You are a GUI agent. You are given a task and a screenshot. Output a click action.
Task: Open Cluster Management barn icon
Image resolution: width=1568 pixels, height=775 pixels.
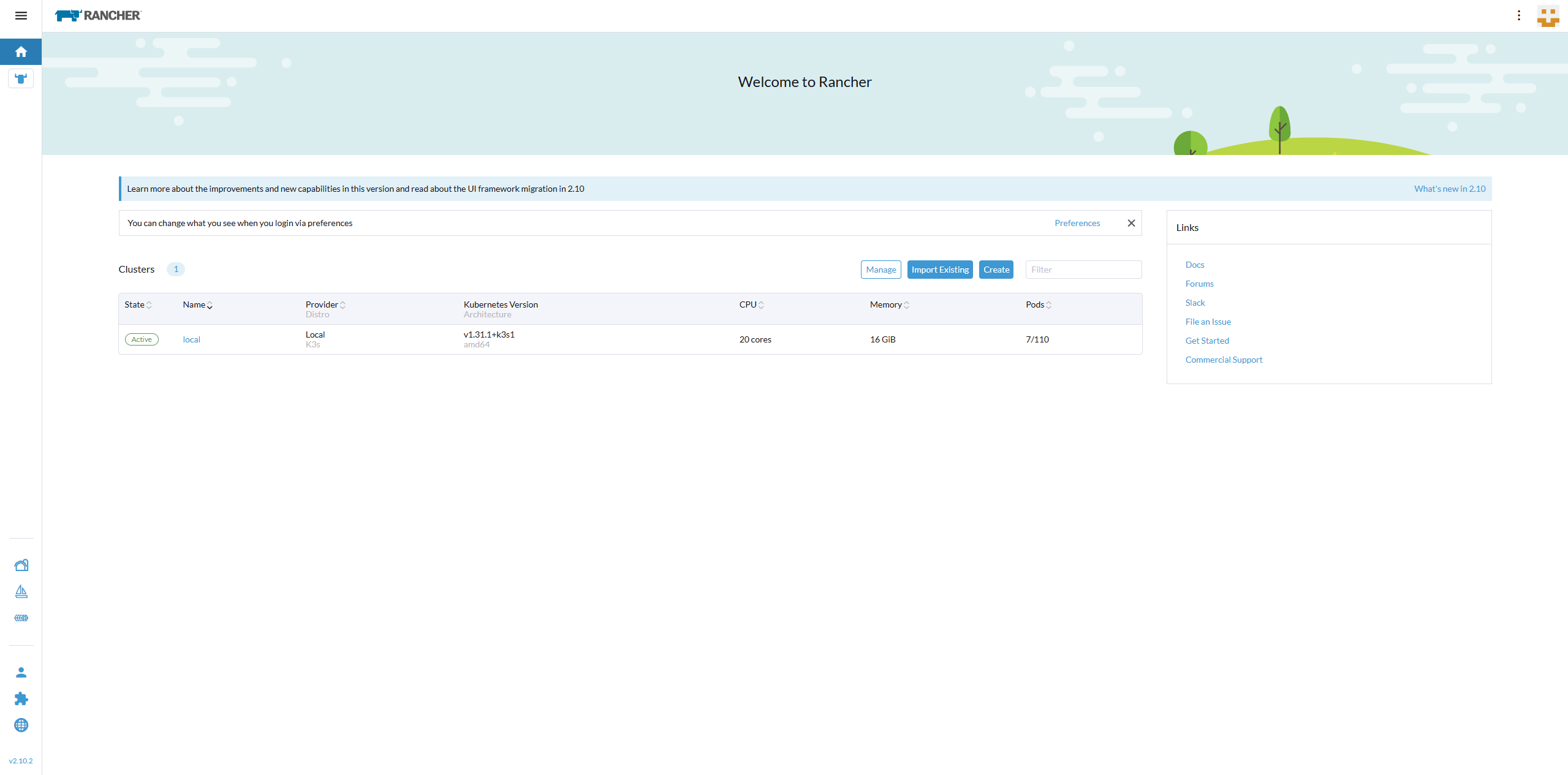coord(21,565)
